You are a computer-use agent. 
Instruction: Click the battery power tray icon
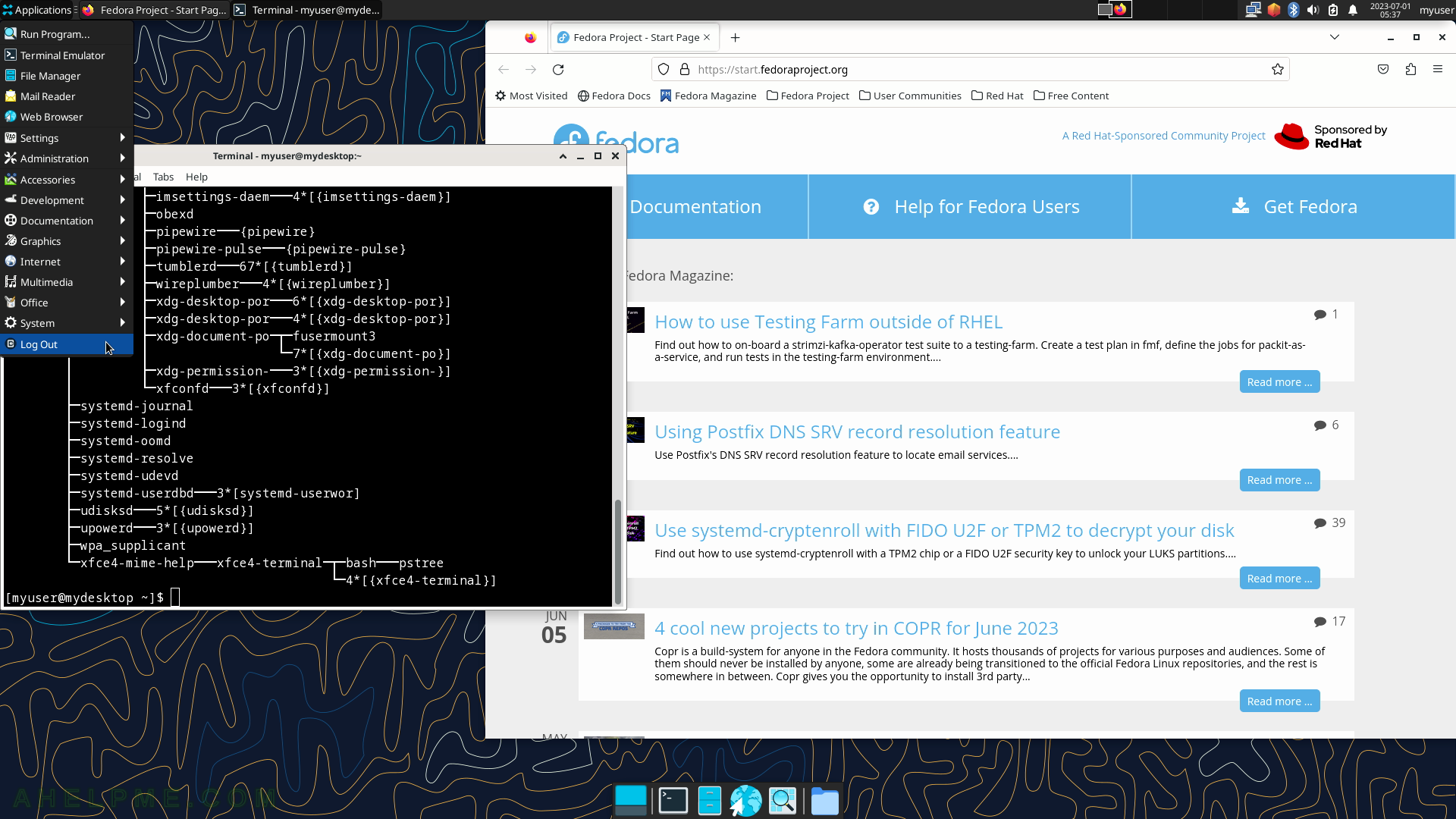[1333, 10]
